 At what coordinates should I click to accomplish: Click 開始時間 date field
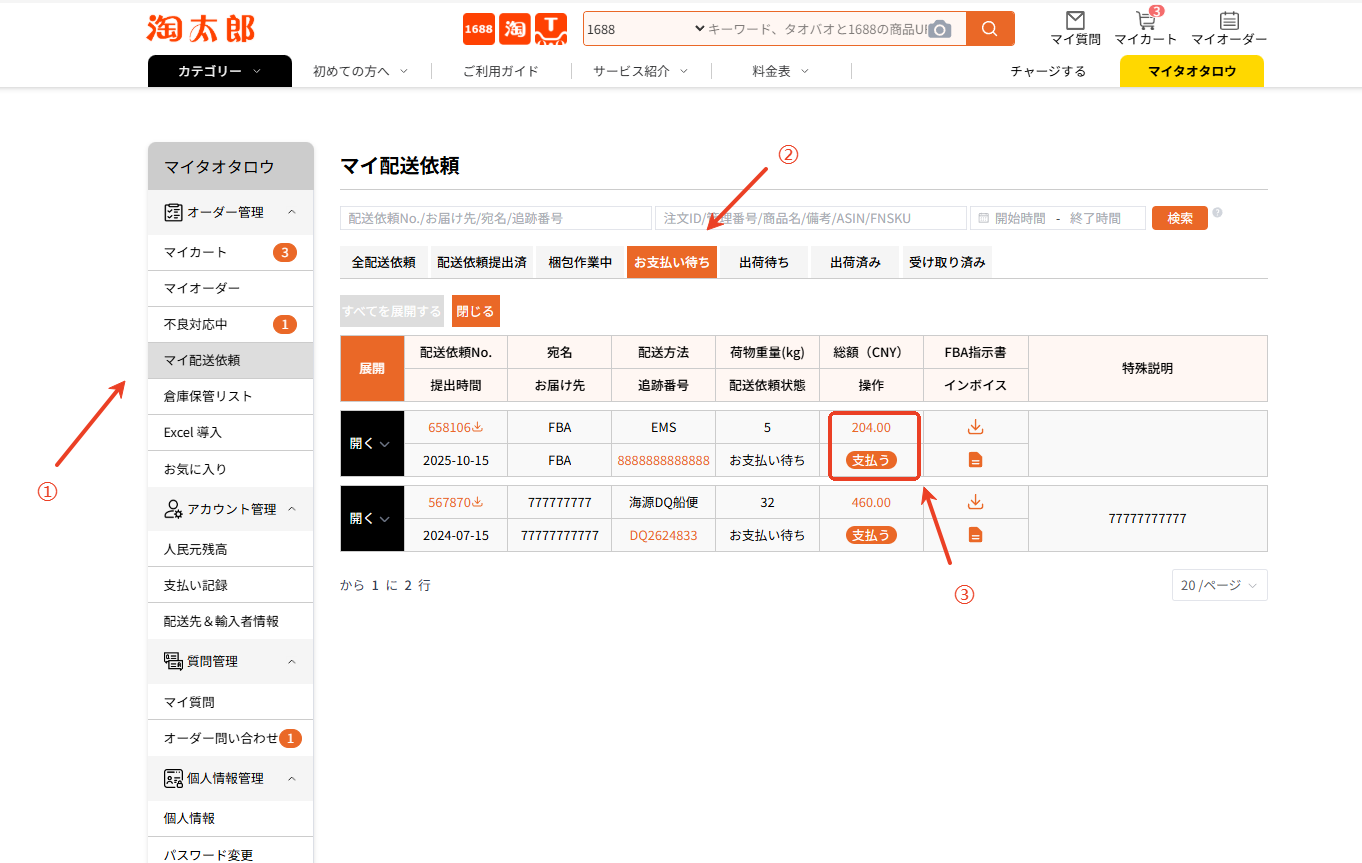tap(1020, 218)
